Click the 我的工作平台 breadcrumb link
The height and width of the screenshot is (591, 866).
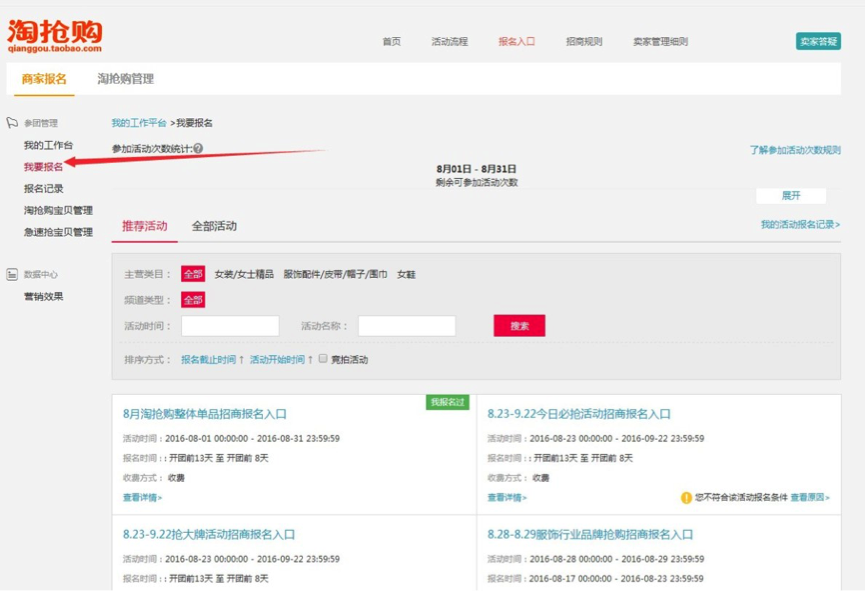click(139, 123)
